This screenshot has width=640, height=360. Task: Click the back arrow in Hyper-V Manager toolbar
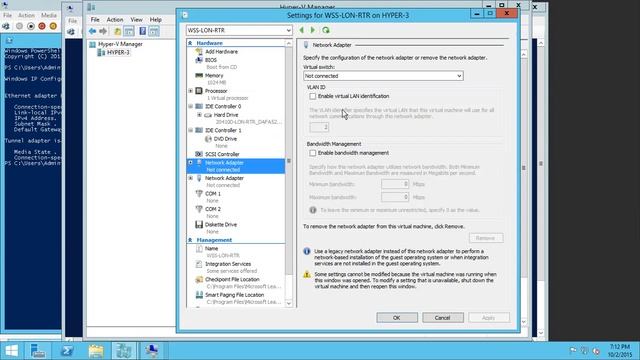click(93, 31)
